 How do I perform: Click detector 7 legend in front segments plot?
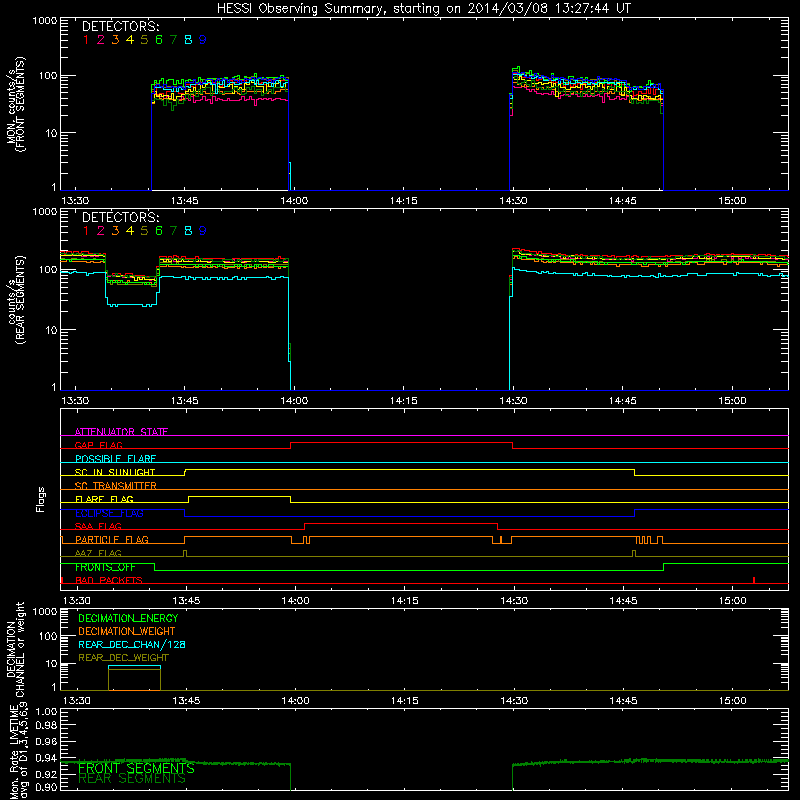(173, 40)
